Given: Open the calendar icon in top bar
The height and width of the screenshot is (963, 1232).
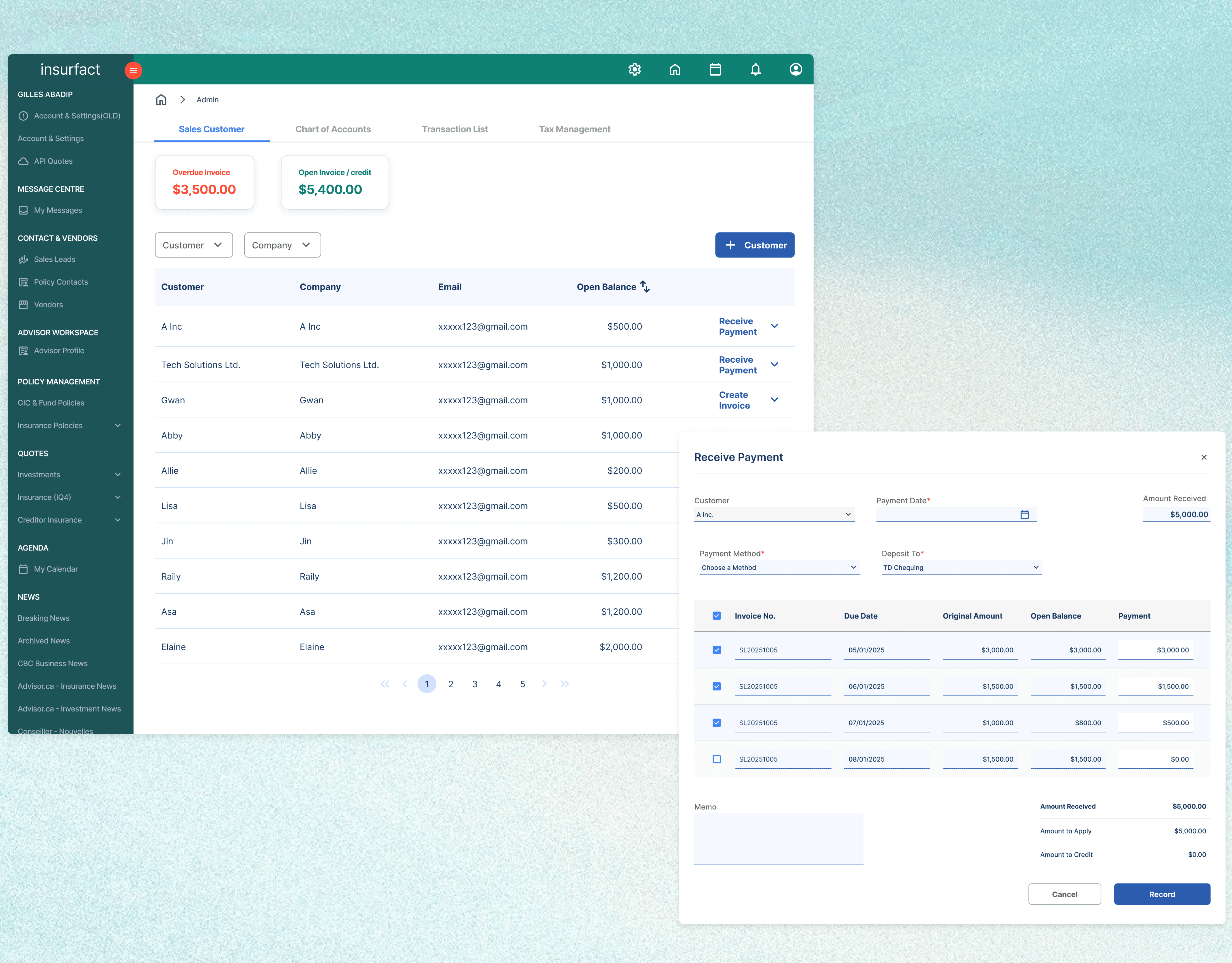Looking at the screenshot, I should 715,69.
